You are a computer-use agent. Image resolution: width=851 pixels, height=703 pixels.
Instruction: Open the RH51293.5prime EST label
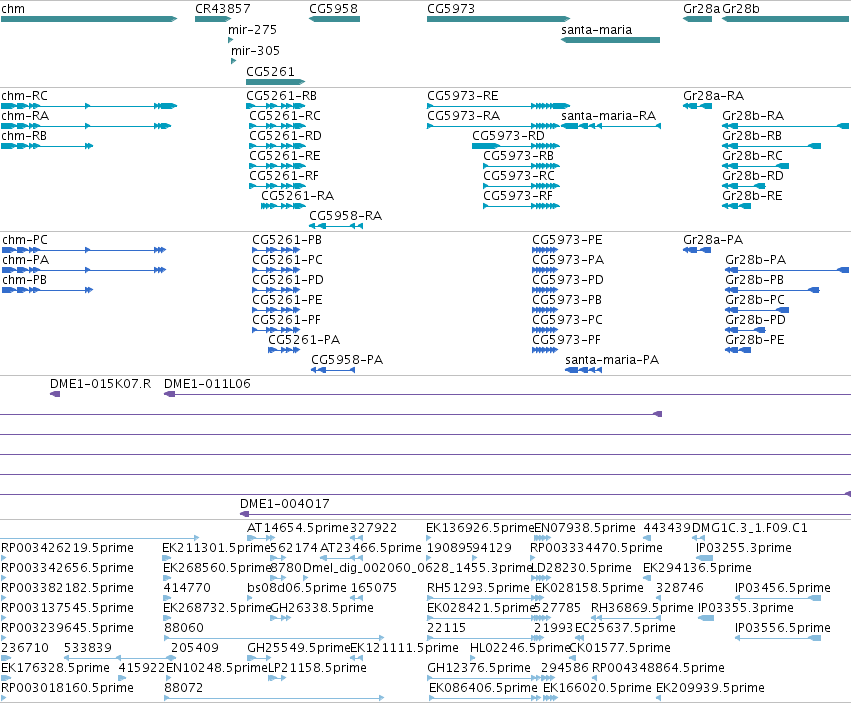[x=478, y=588]
